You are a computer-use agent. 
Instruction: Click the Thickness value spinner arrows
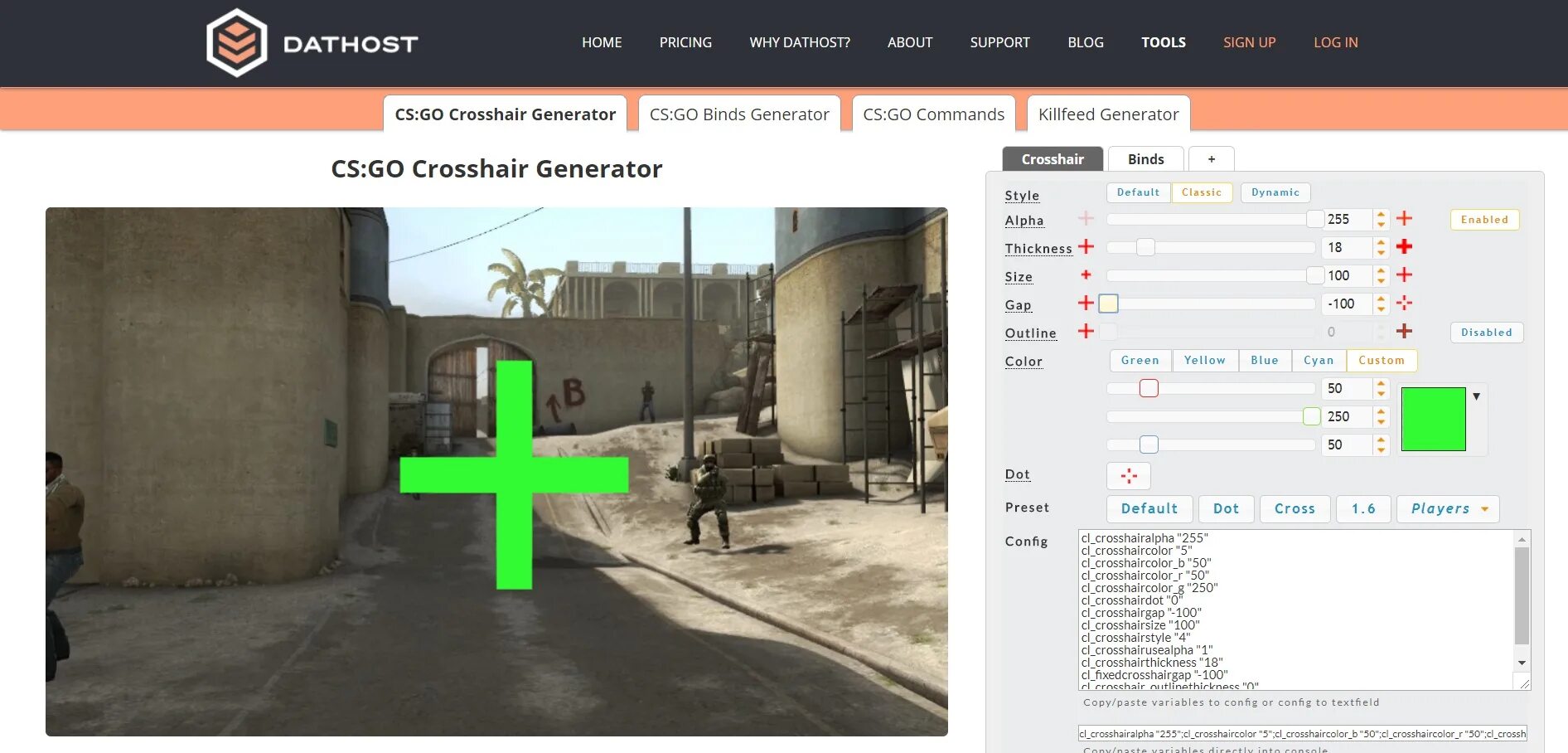pos(1381,247)
